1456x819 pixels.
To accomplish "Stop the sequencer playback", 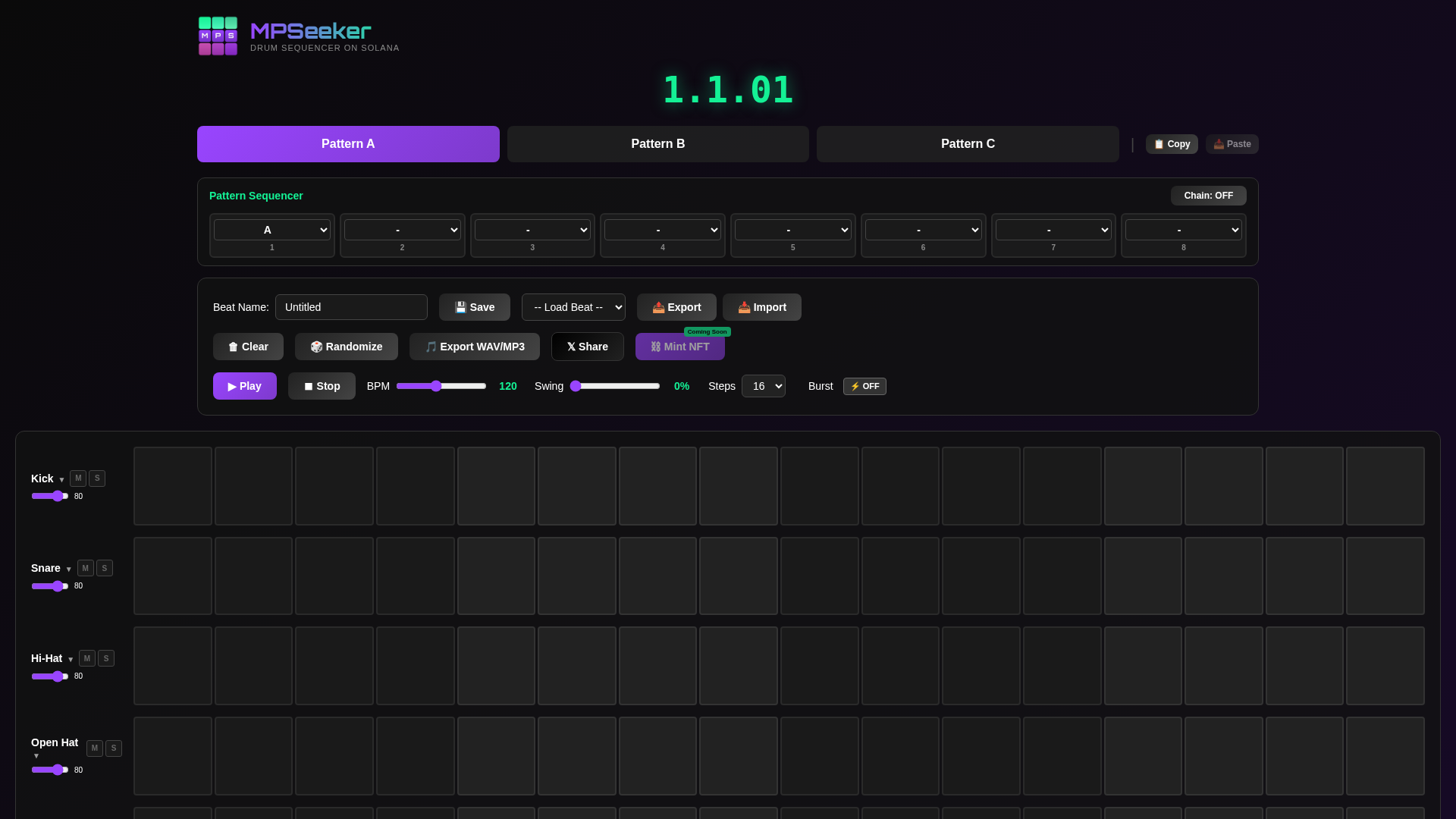I will (x=322, y=386).
